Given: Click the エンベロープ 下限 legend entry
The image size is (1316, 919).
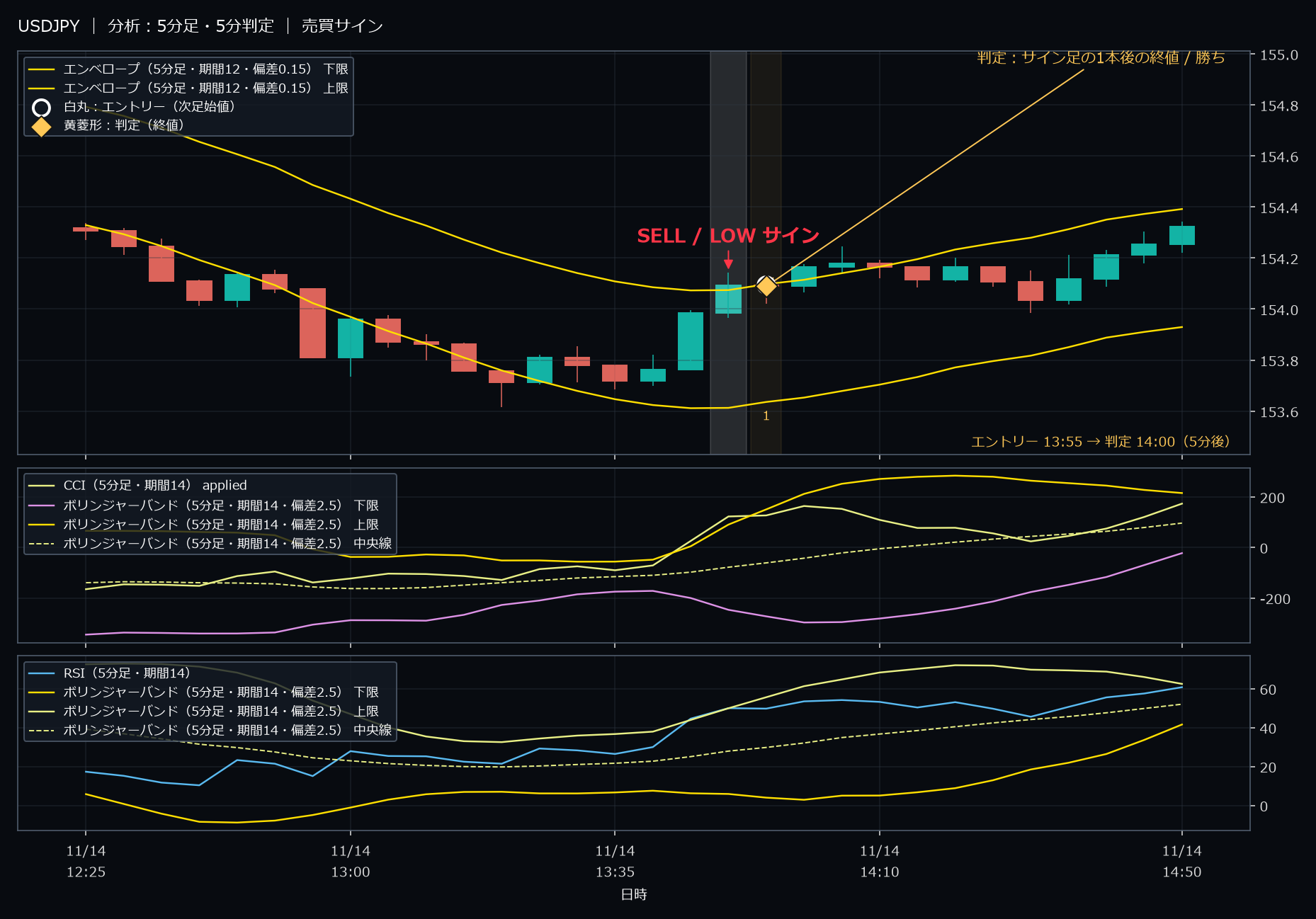Looking at the screenshot, I should click(188, 69).
